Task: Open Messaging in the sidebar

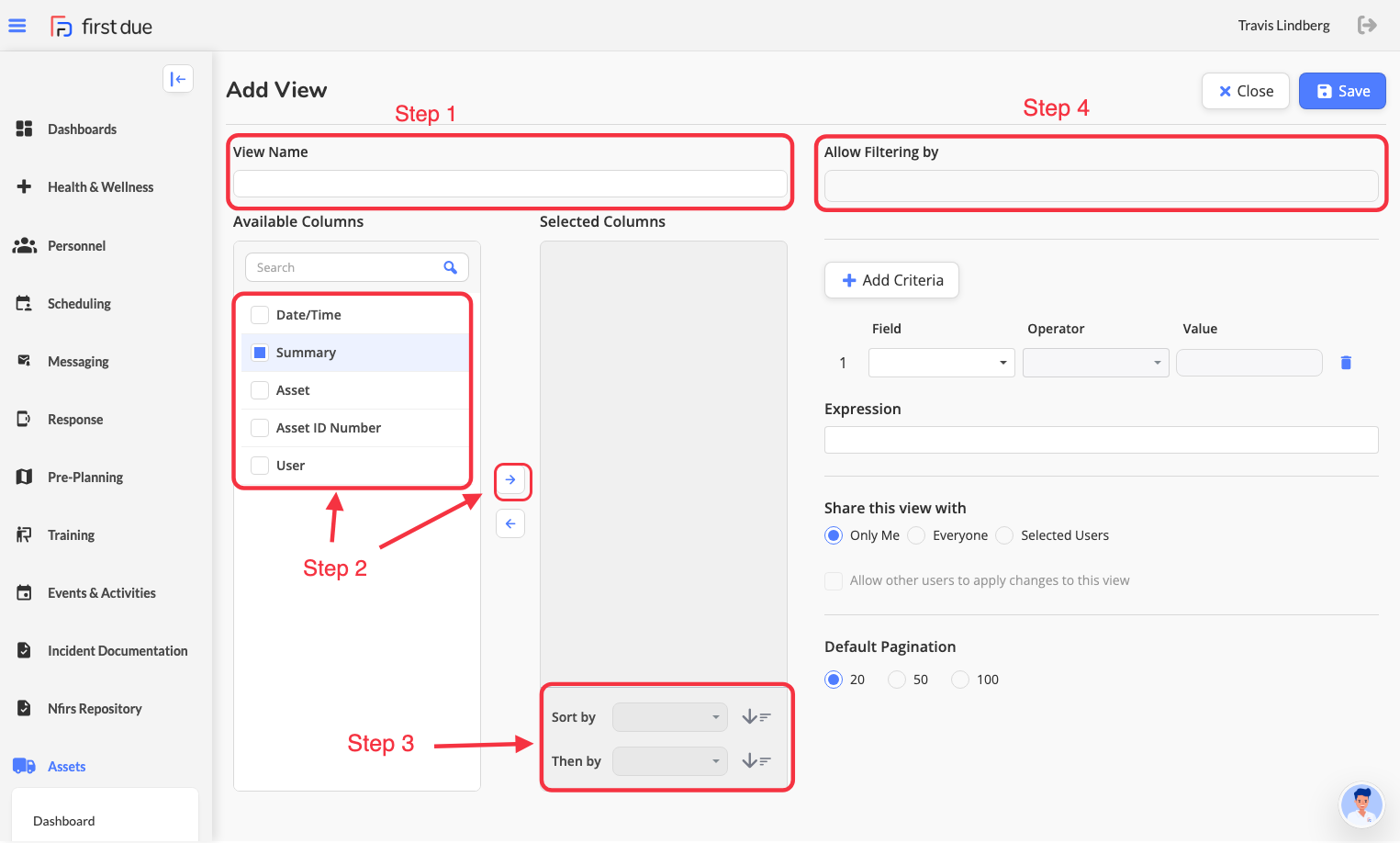Action: (78, 362)
